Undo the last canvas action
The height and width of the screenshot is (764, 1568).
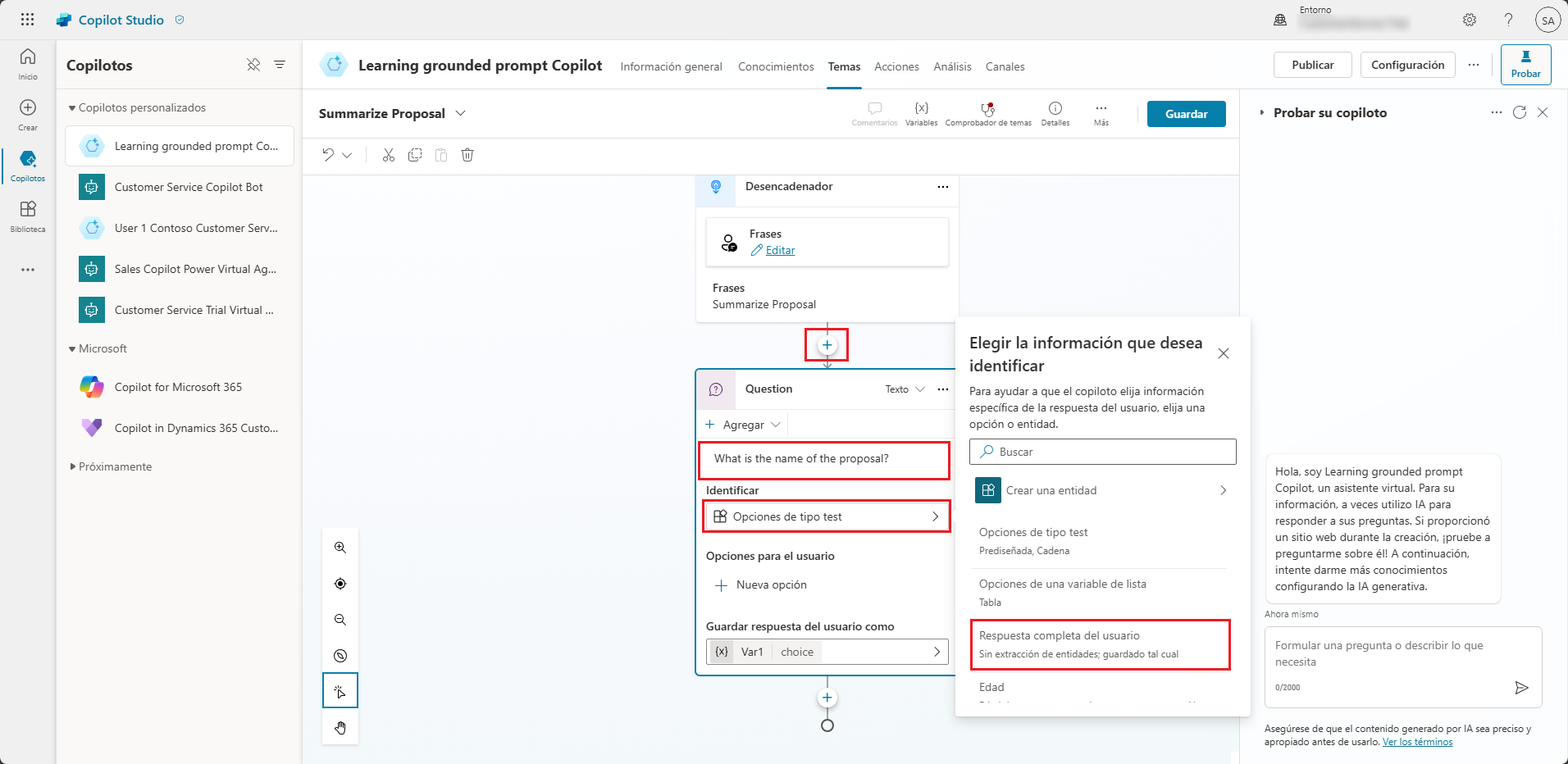tap(328, 155)
